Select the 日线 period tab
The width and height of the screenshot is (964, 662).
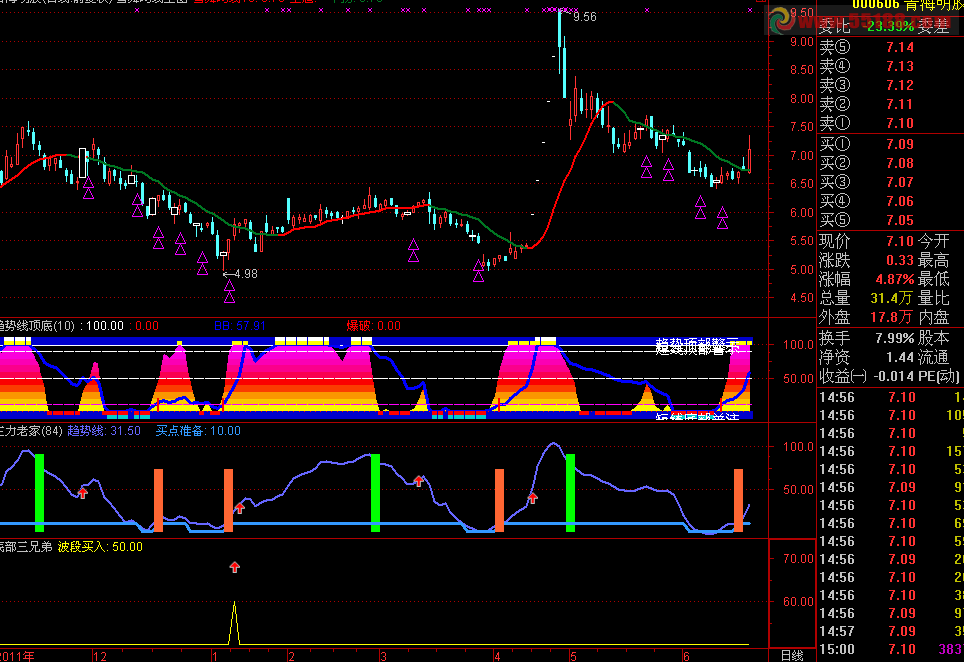coord(791,655)
